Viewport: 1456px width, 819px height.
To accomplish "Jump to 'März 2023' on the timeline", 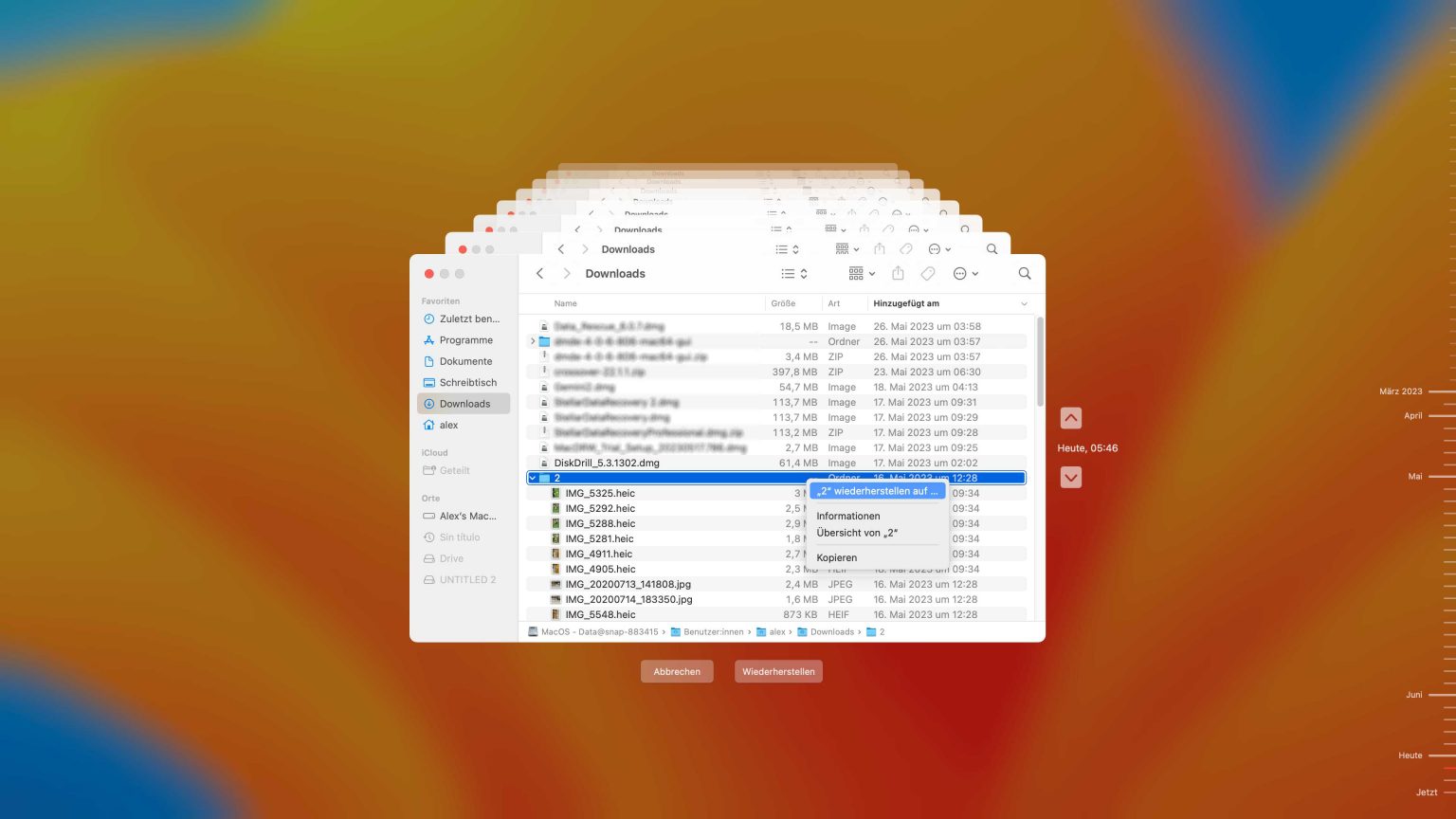I will 1401,391.
